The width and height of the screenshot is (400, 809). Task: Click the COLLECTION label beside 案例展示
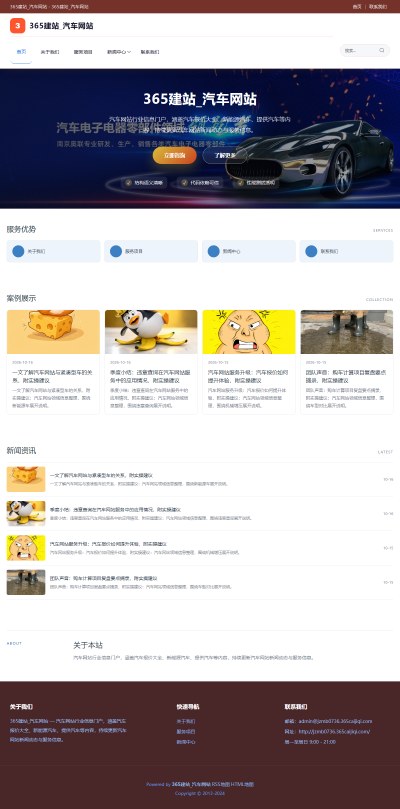pos(379,300)
